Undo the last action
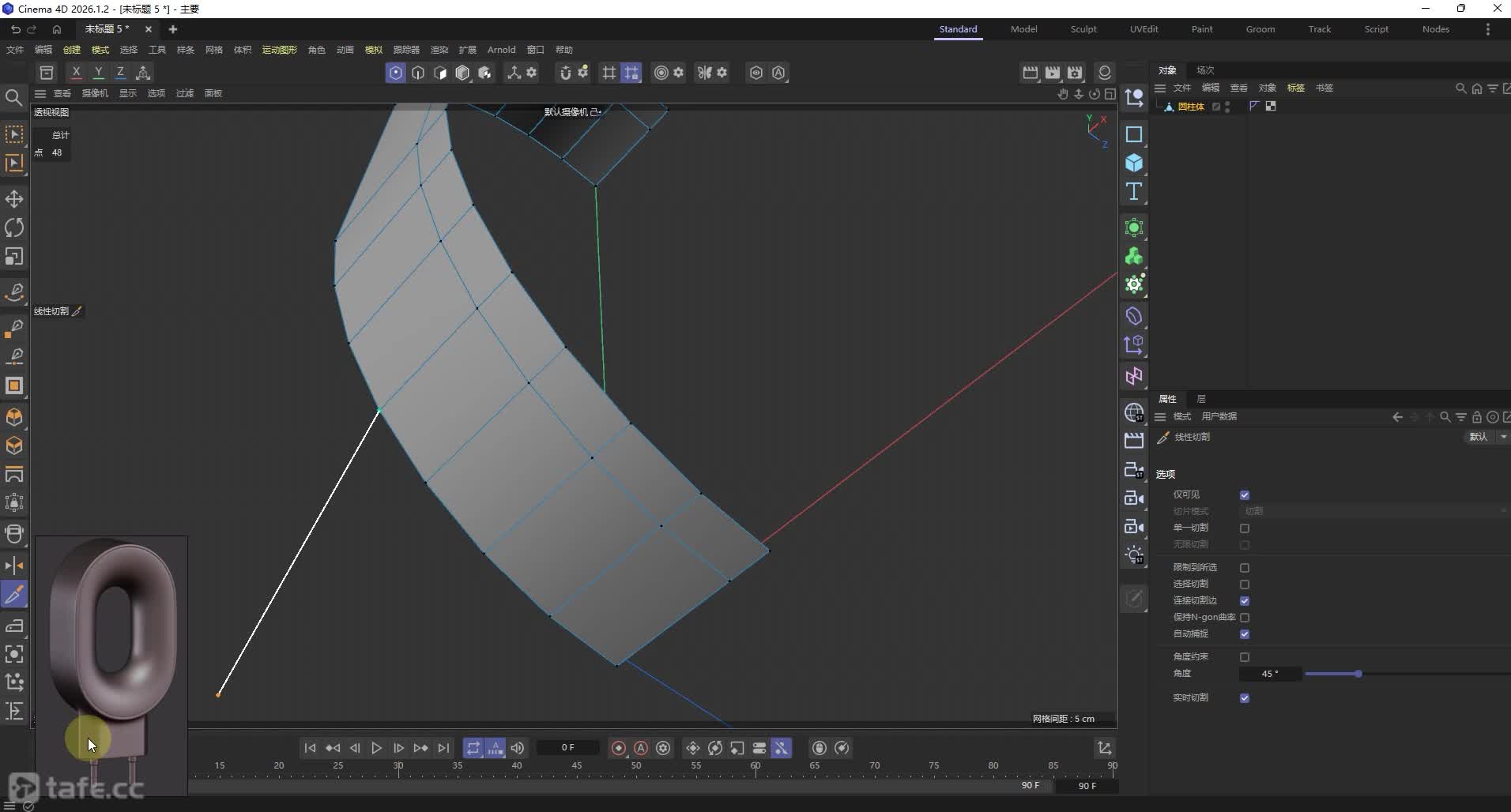 point(15,29)
